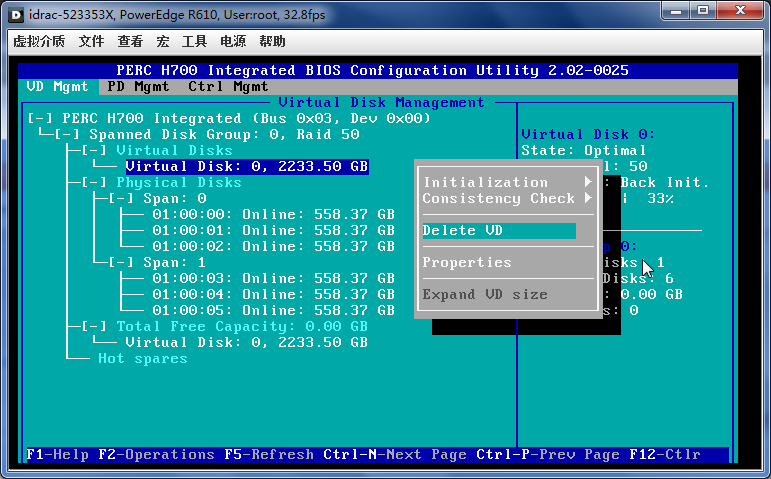Viewport: 771px width, 479px height.
Task: Expand the Initialization submenu arrow
Action: tap(588, 182)
